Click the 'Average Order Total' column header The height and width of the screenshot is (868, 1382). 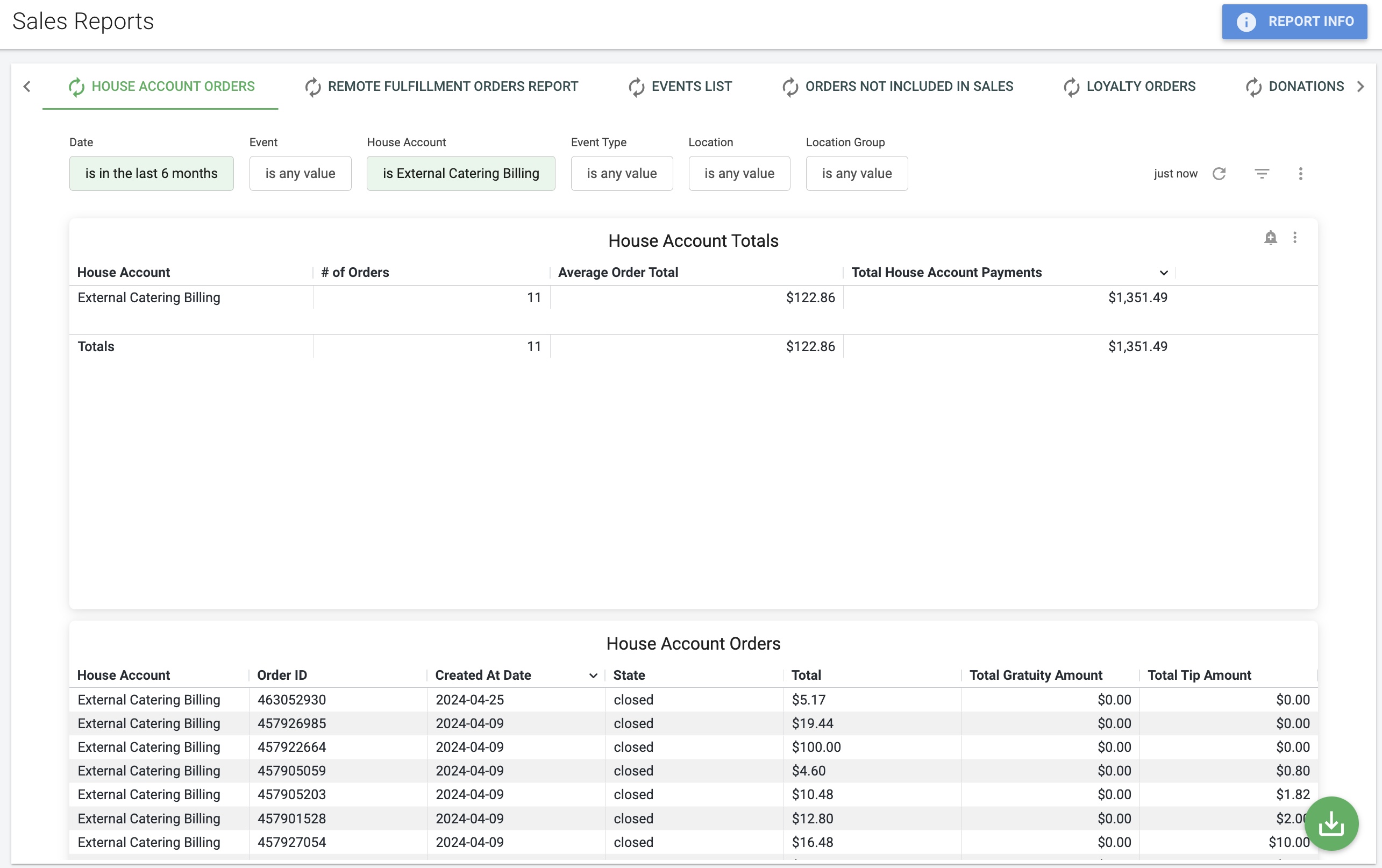point(618,273)
